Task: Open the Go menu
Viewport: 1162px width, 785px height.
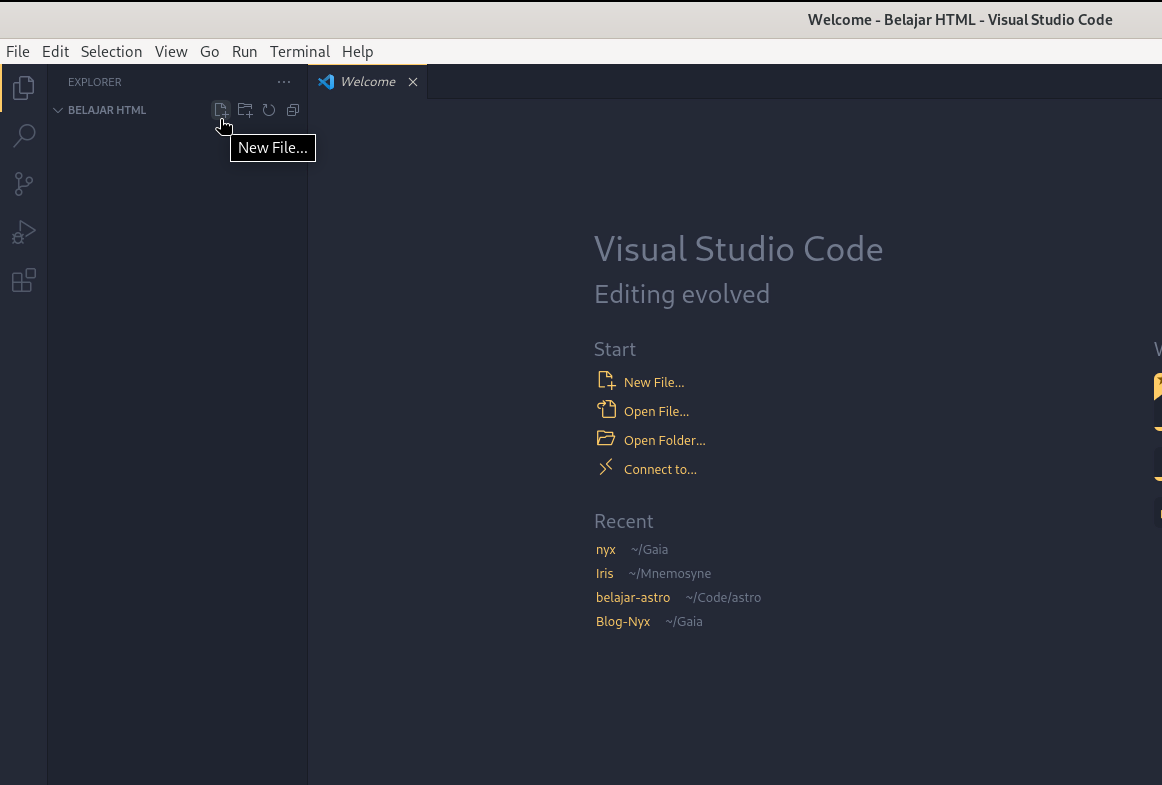Action: pyautogui.click(x=210, y=52)
